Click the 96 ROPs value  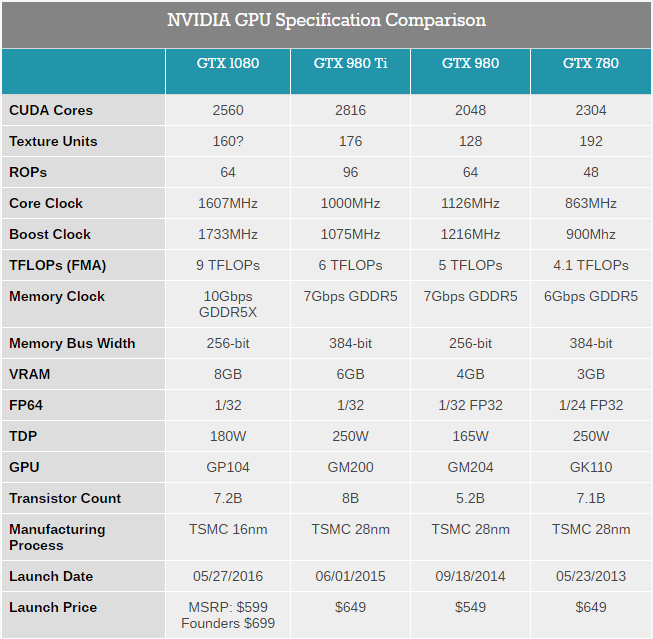(x=350, y=172)
